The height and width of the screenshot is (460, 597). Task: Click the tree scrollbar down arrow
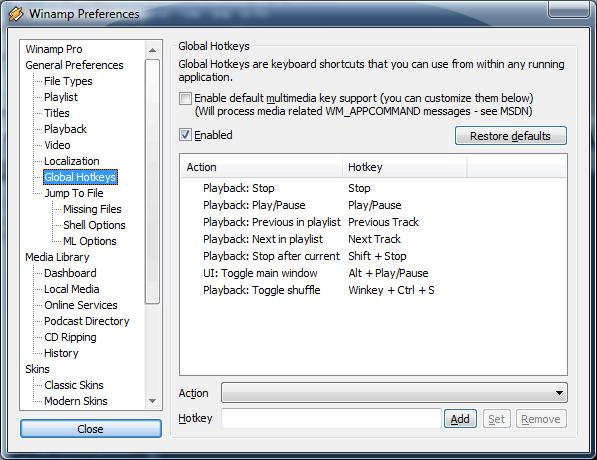coord(152,401)
